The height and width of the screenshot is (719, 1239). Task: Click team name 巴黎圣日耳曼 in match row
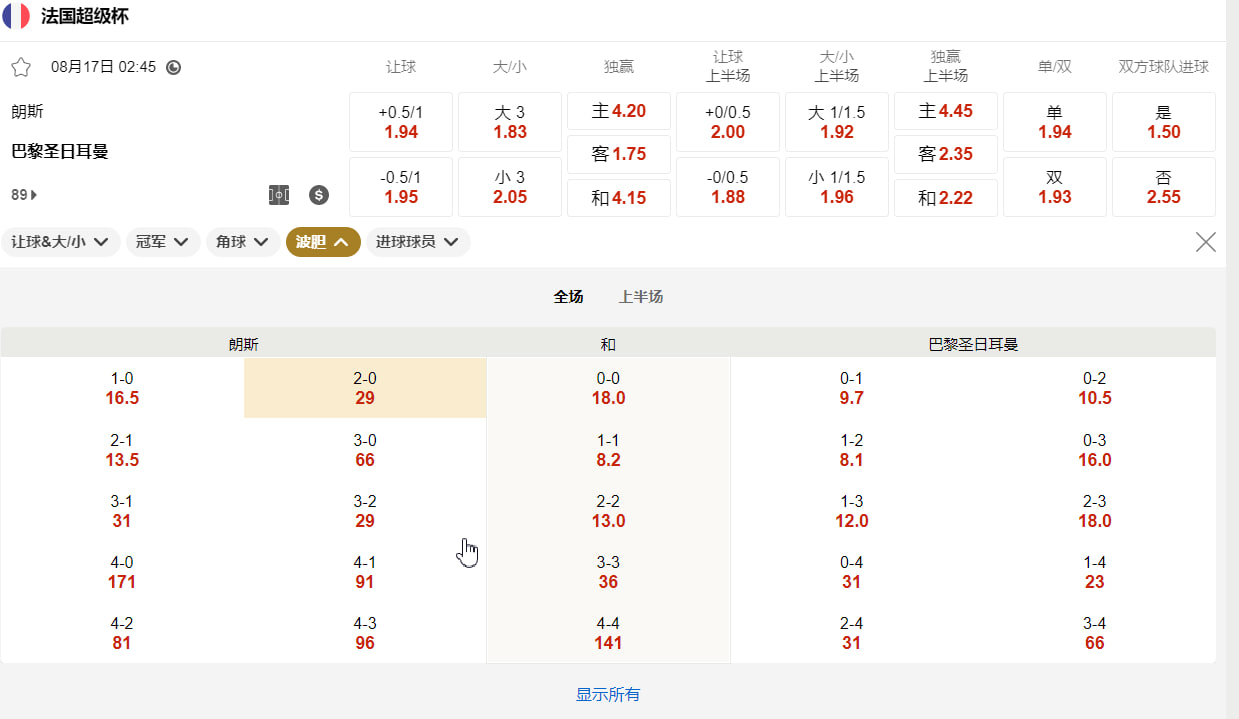click(60, 151)
